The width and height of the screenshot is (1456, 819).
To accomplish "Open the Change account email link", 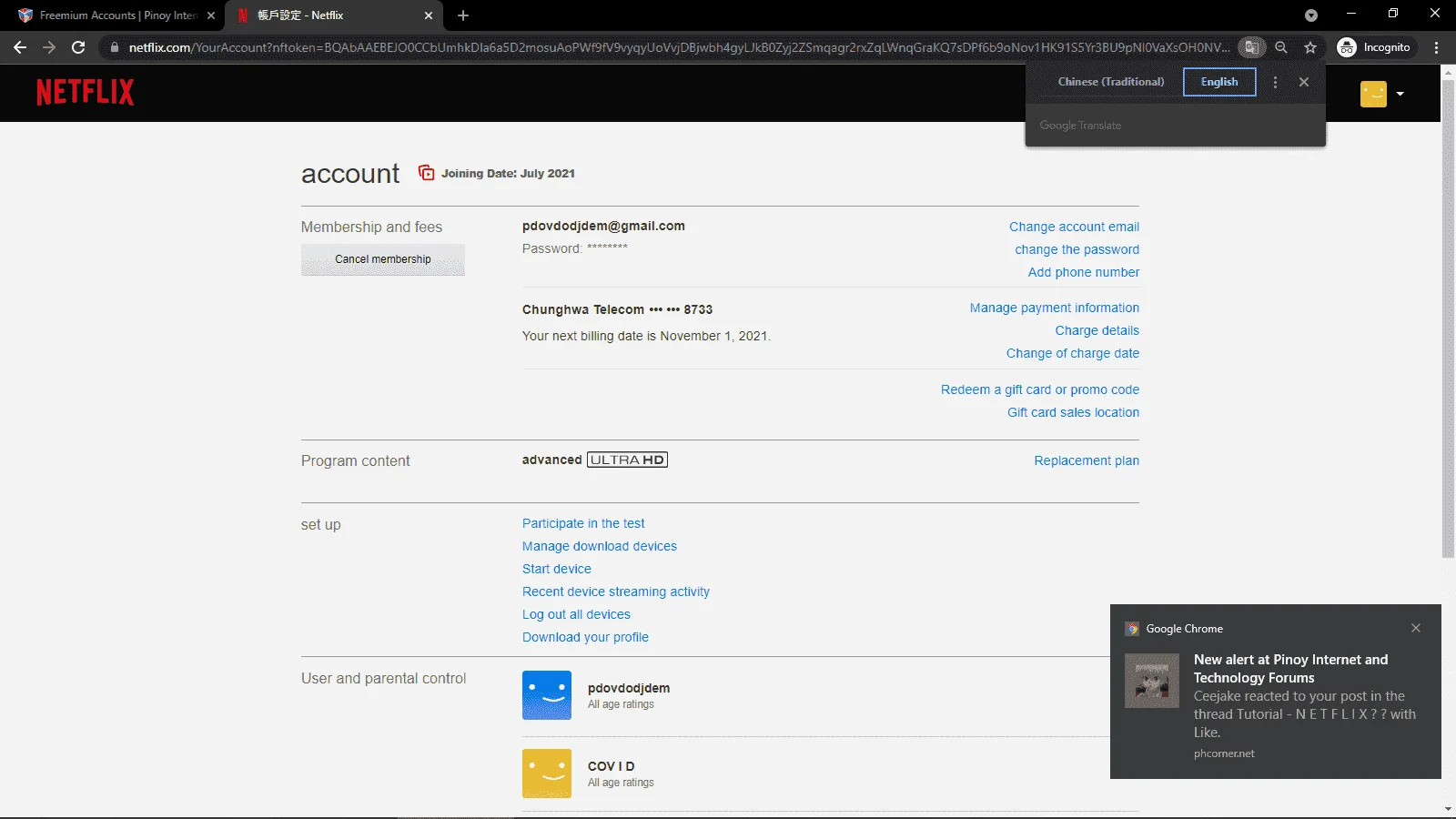I will pyautogui.click(x=1074, y=227).
